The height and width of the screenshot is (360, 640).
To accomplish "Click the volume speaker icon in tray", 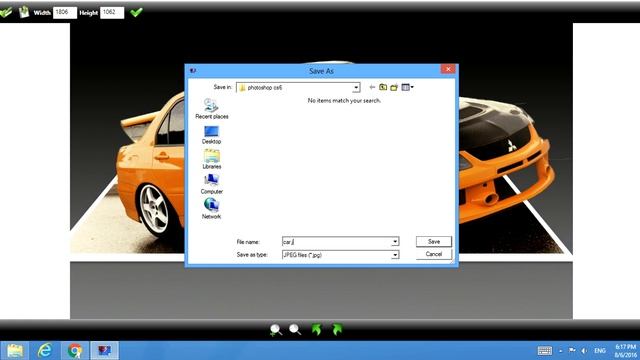I will pyautogui.click(x=584, y=351).
